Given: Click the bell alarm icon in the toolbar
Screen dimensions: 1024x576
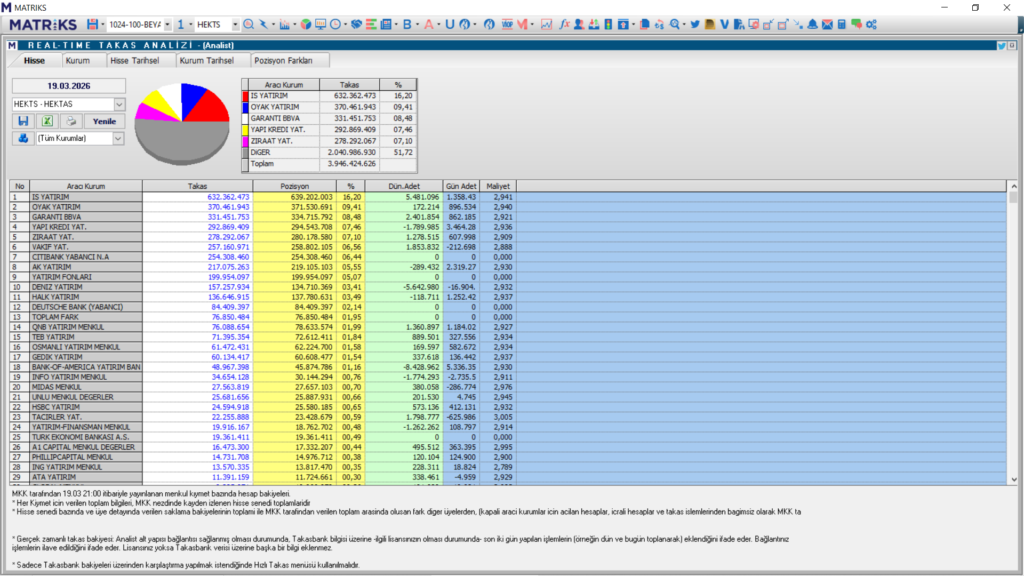Looking at the screenshot, I should coord(812,24).
